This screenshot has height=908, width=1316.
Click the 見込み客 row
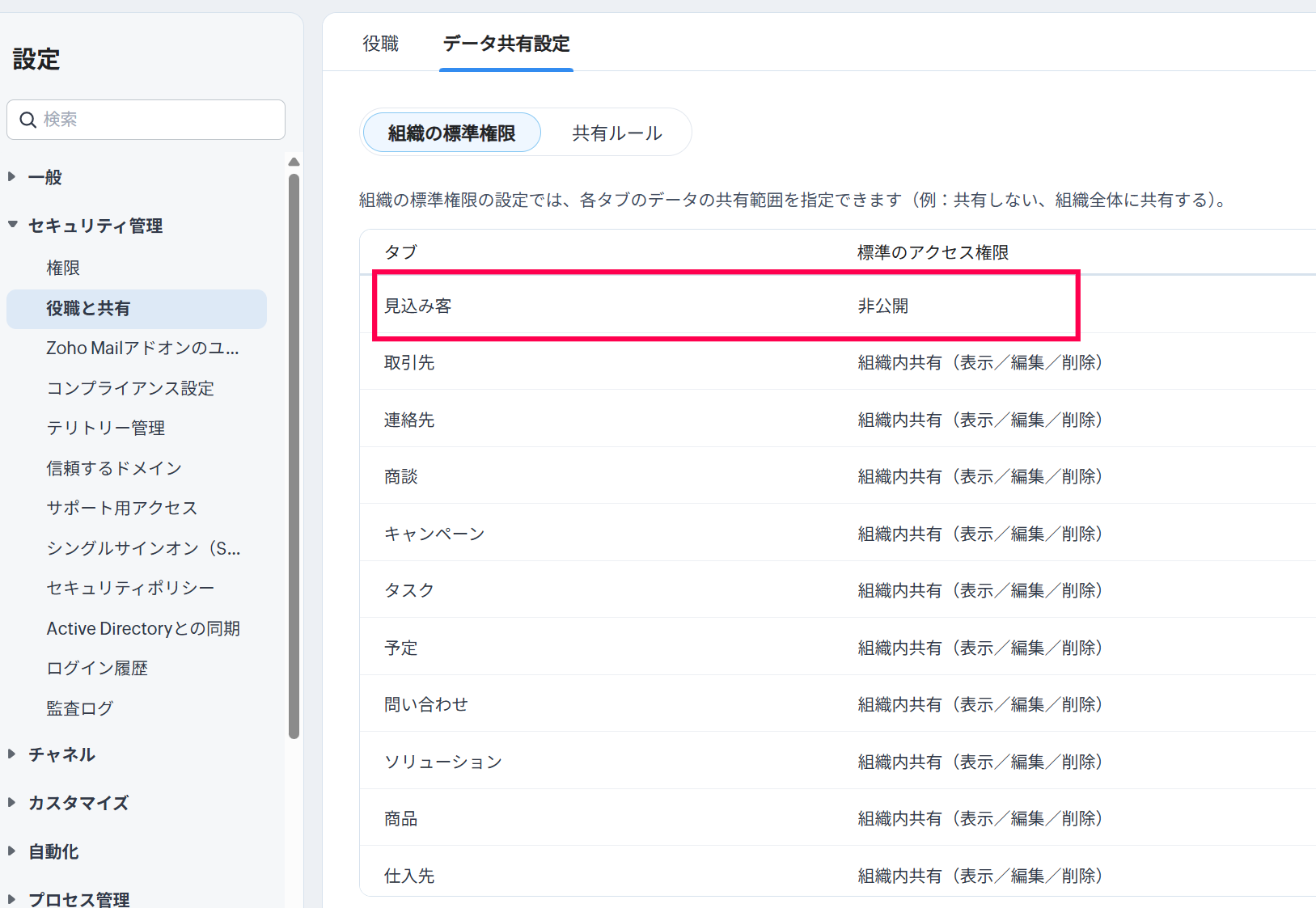point(725,306)
